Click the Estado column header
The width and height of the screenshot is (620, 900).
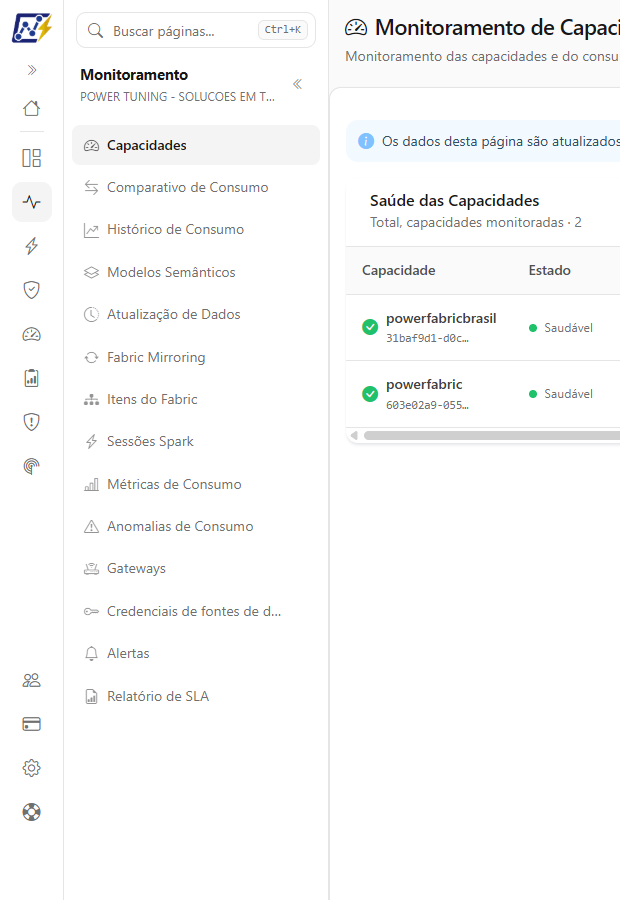point(549,270)
